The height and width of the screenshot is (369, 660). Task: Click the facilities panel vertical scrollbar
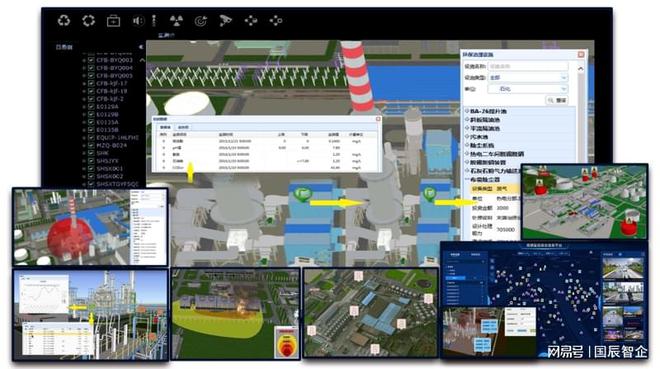581,114
